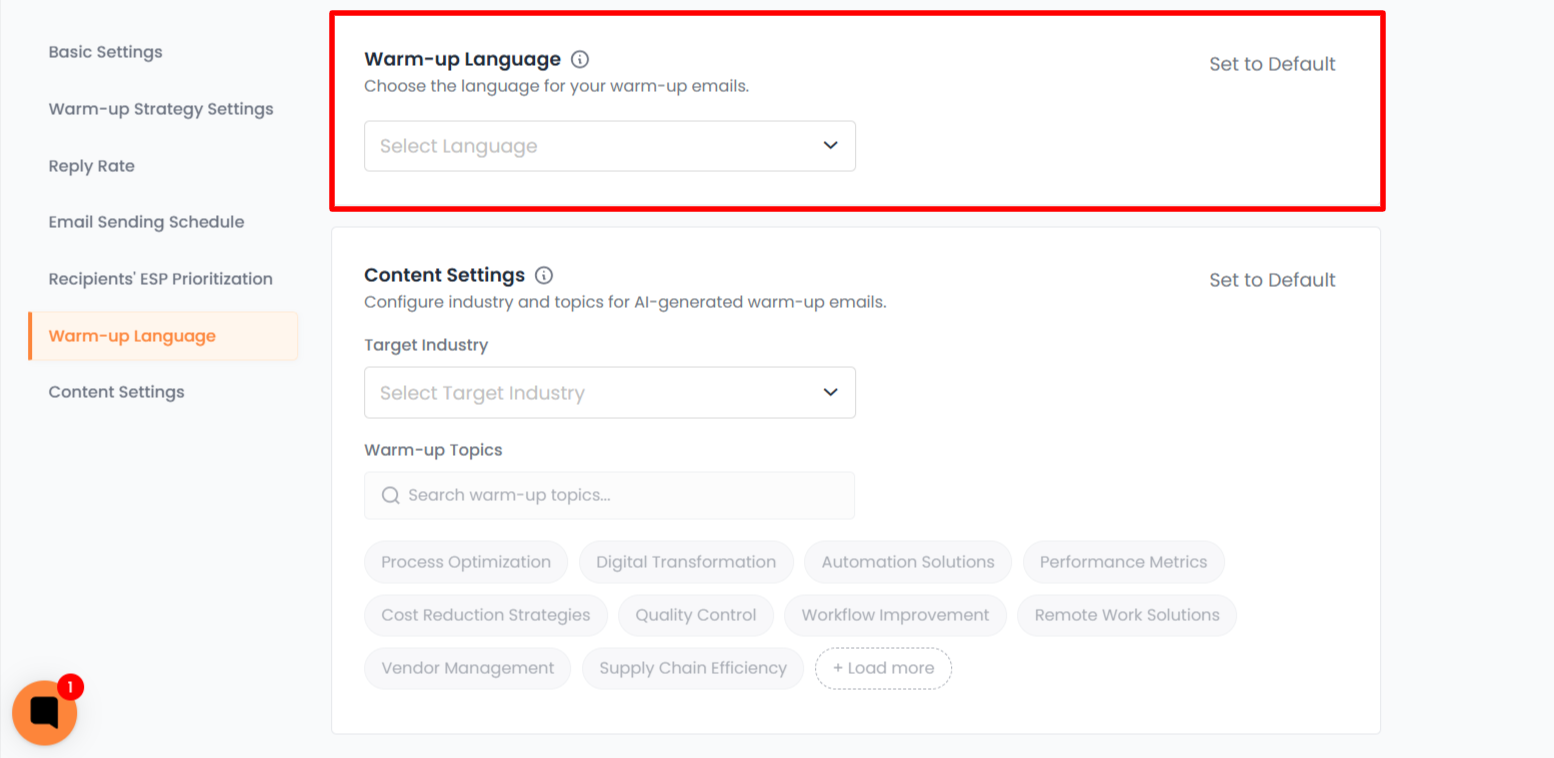Open Warm-up Strategy Settings in sidebar

click(161, 109)
